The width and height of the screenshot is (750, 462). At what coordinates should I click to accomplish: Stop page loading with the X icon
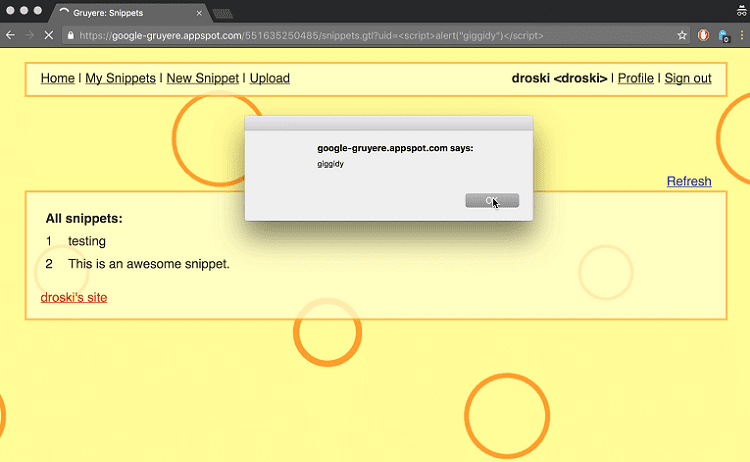[x=49, y=35]
